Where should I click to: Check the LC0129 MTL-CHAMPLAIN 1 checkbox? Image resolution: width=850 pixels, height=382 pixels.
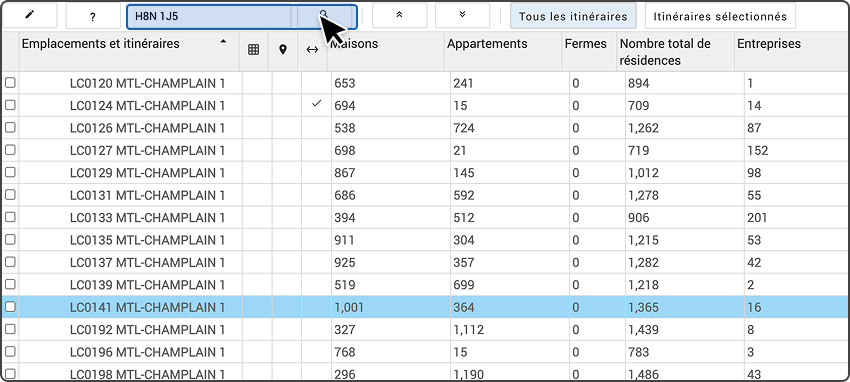tap(10, 172)
